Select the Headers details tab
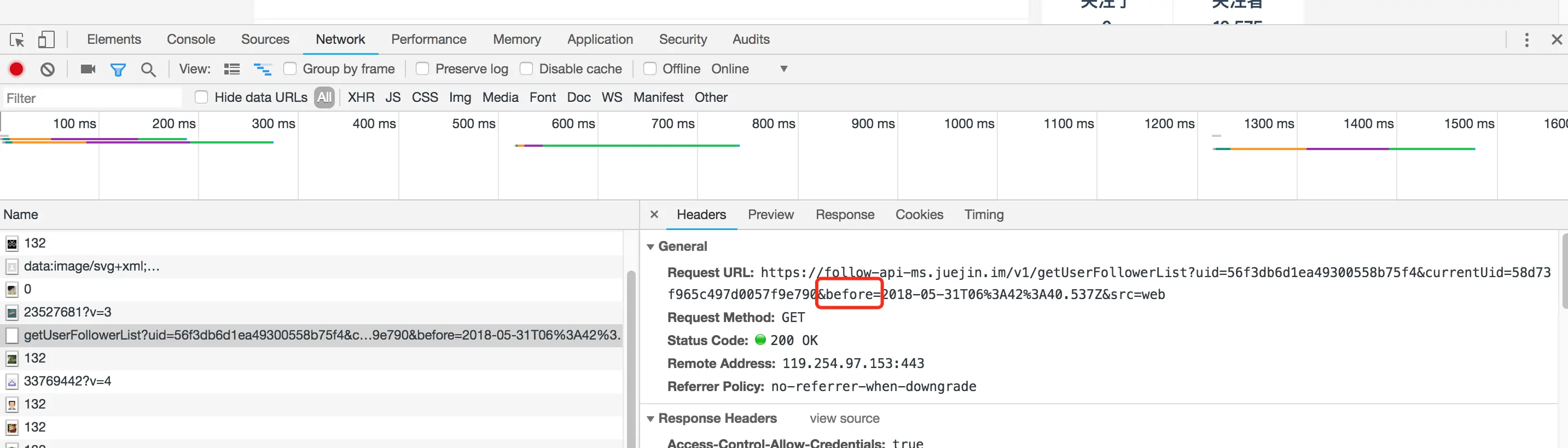 pyautogui.click(x=701, y=215)
